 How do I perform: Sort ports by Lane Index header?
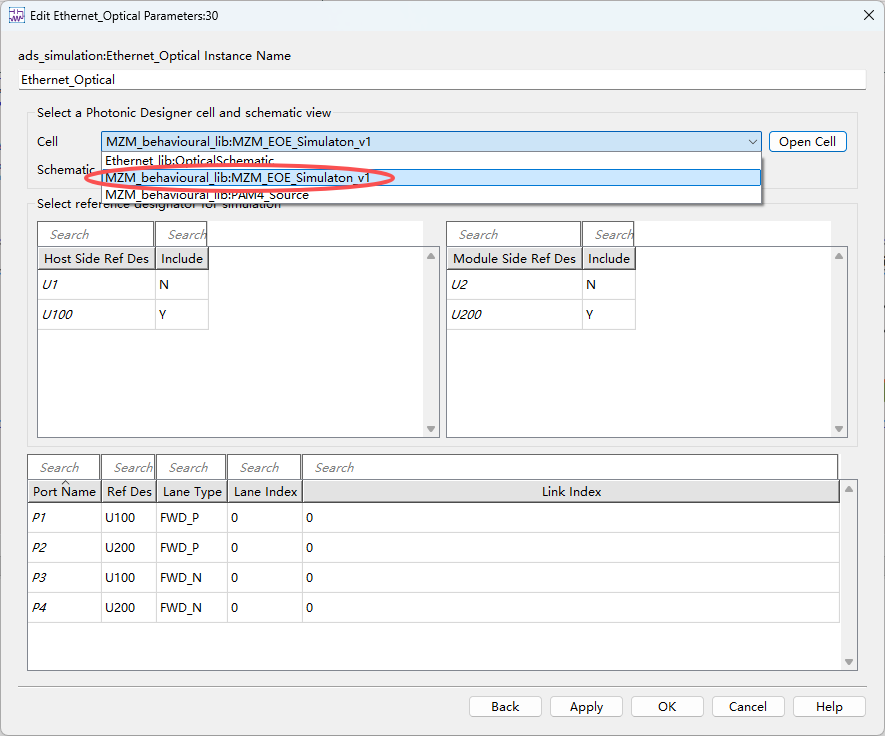tap(265, 492)
